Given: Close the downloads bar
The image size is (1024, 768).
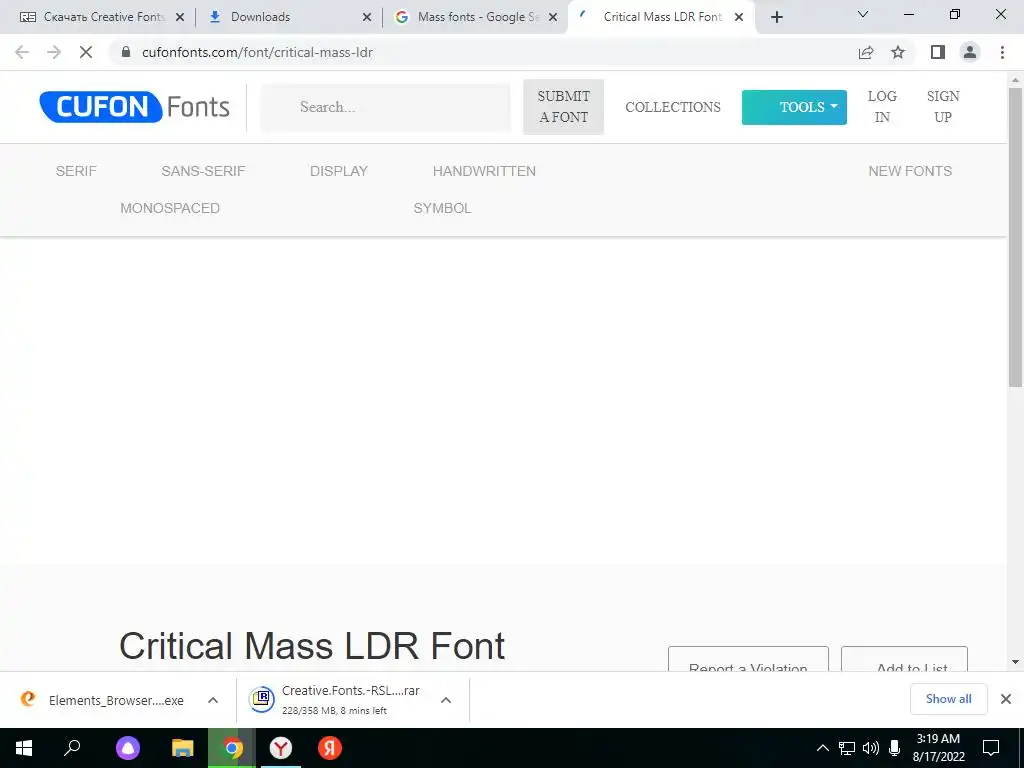Looking at the screenshot, I should click(1006, 699).
